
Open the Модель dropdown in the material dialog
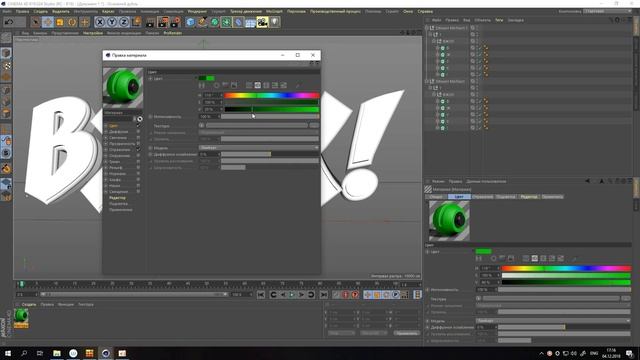point(259,148)
